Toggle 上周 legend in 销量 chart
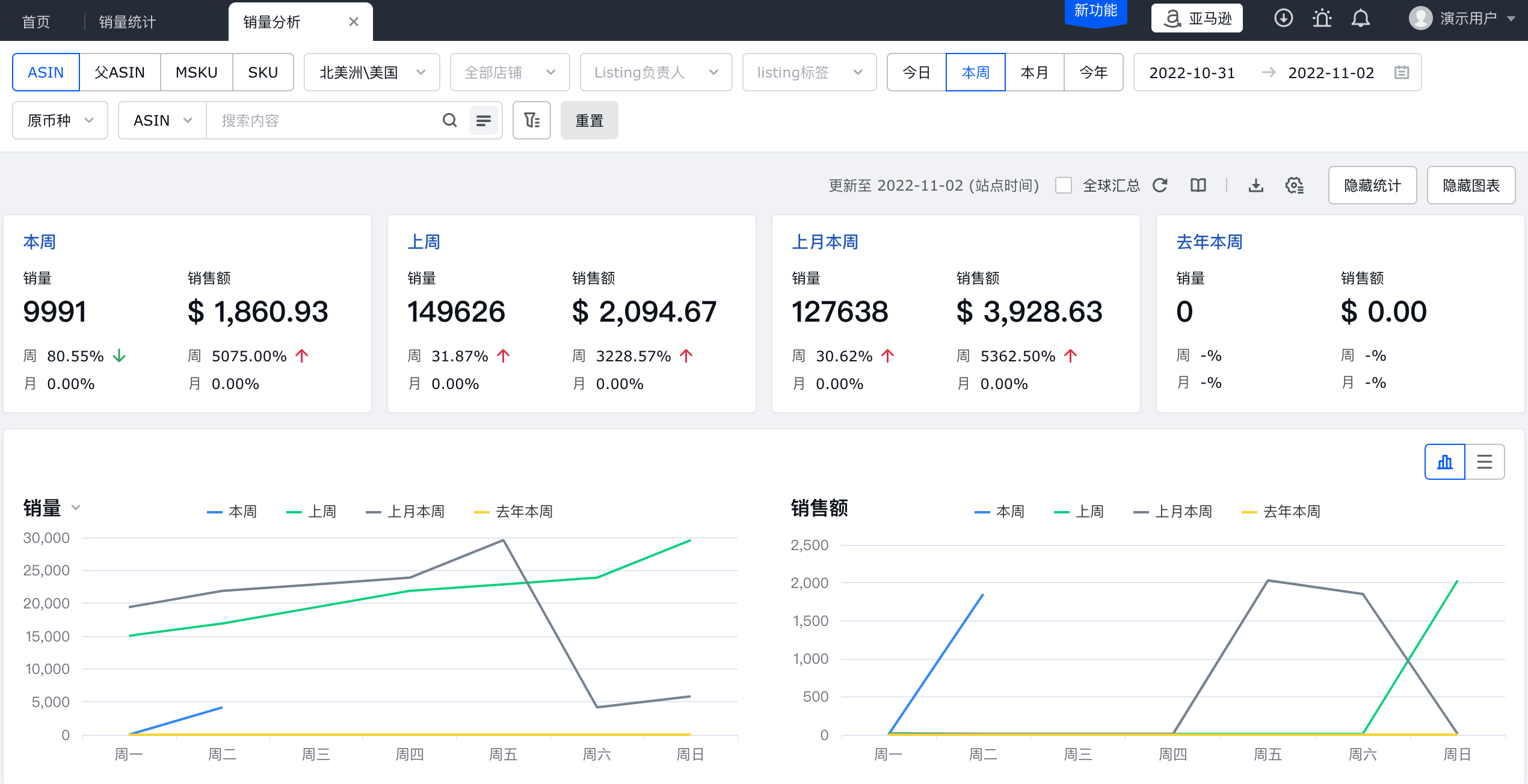This screenshot has width=1528, height=784. click(x=312, y=512)
